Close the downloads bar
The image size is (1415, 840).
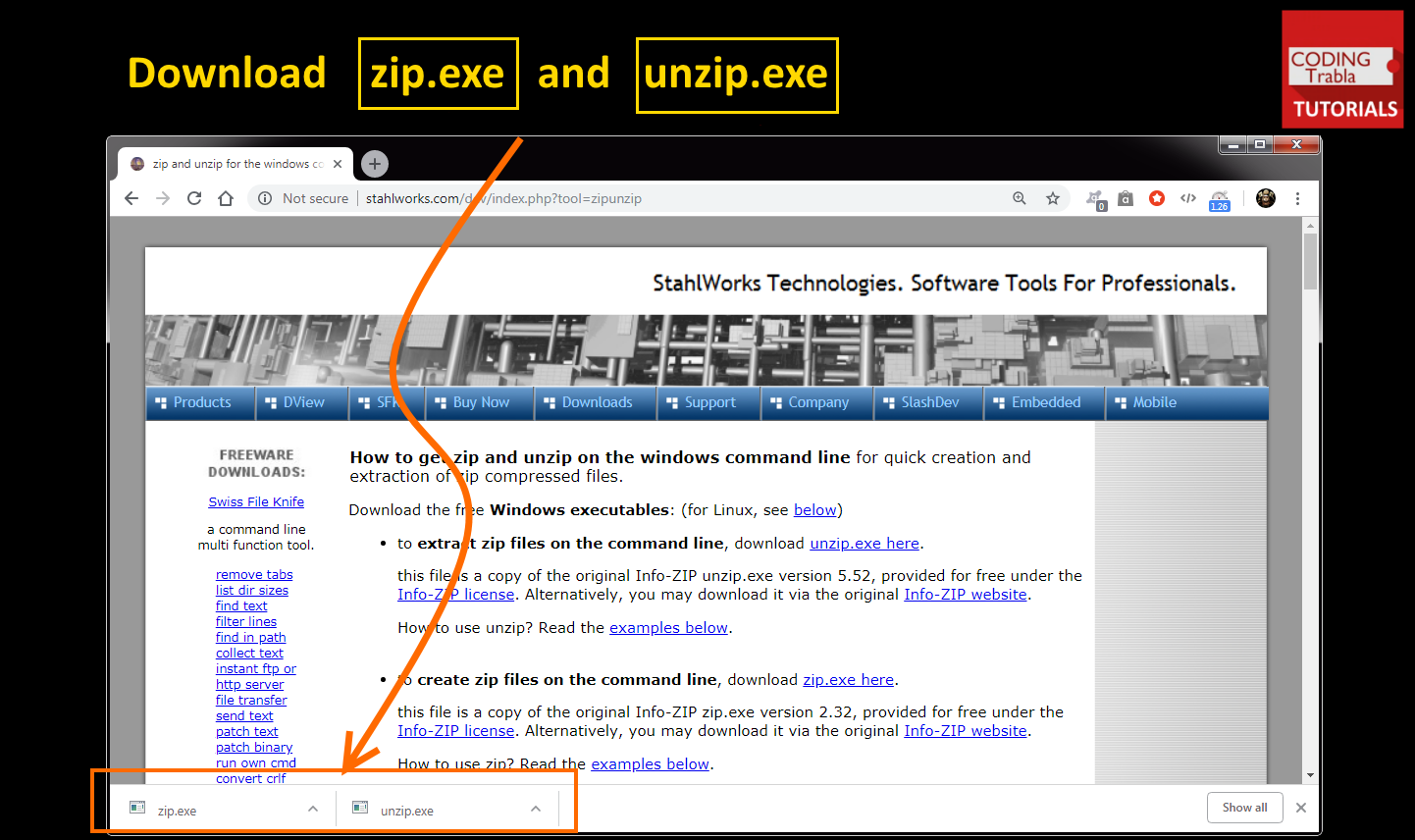[x=1301, y=808]
